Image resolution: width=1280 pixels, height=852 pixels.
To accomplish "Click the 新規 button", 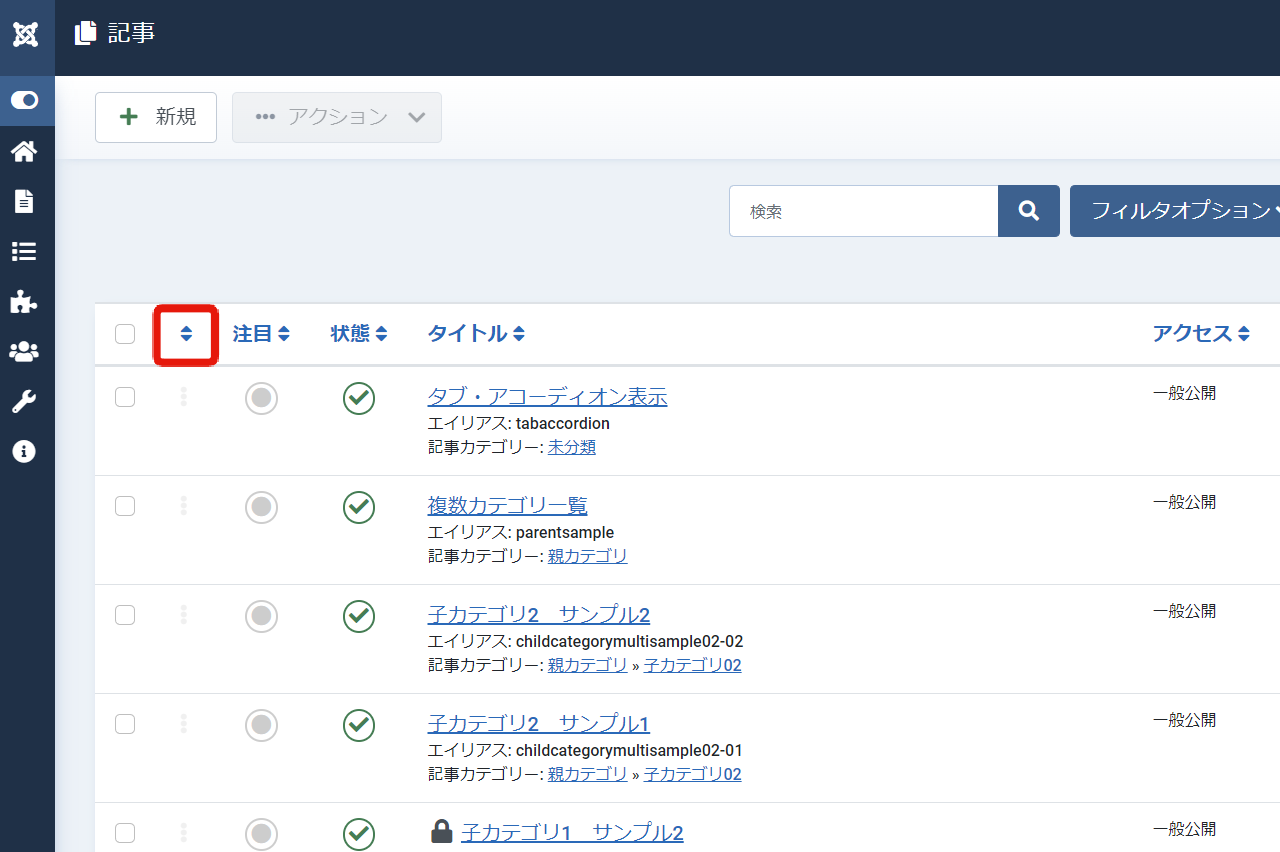I will (156, 117).
